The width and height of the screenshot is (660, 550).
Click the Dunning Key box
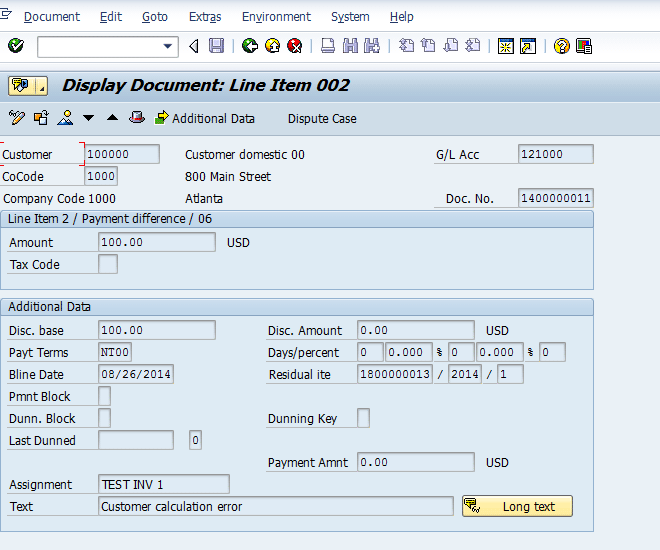(x=363, y=419)
